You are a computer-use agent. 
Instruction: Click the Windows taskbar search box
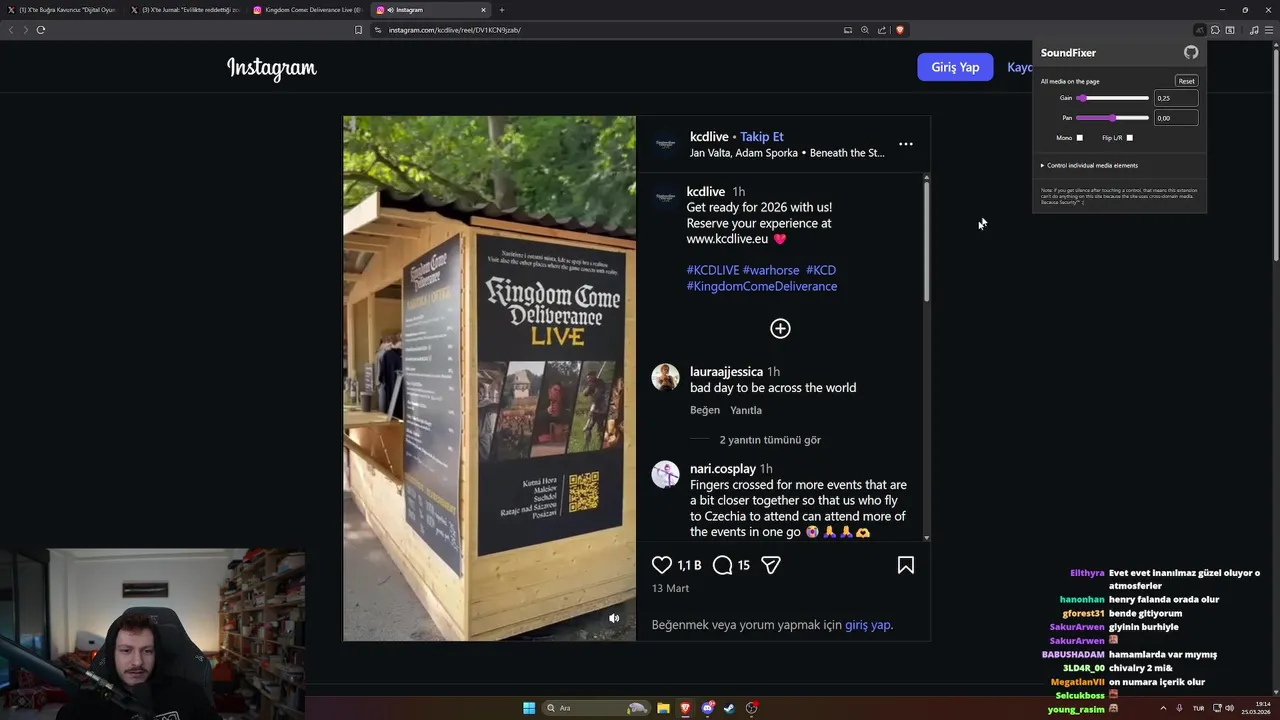[x=597, y=708]
